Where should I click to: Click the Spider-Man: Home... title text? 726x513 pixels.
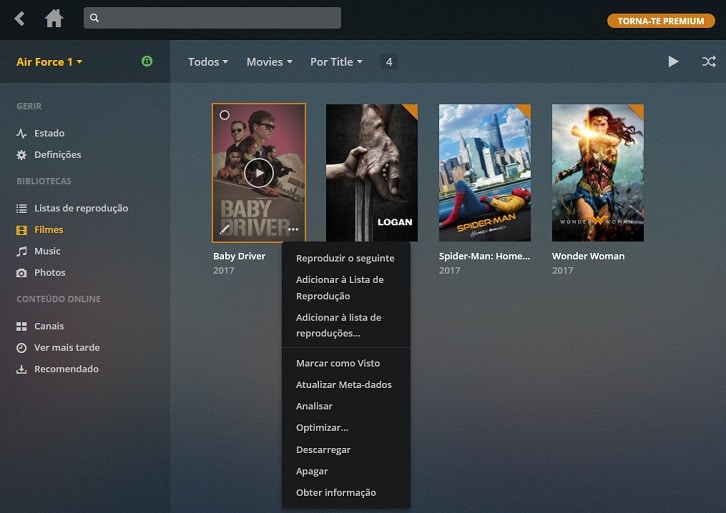[484, 256]
